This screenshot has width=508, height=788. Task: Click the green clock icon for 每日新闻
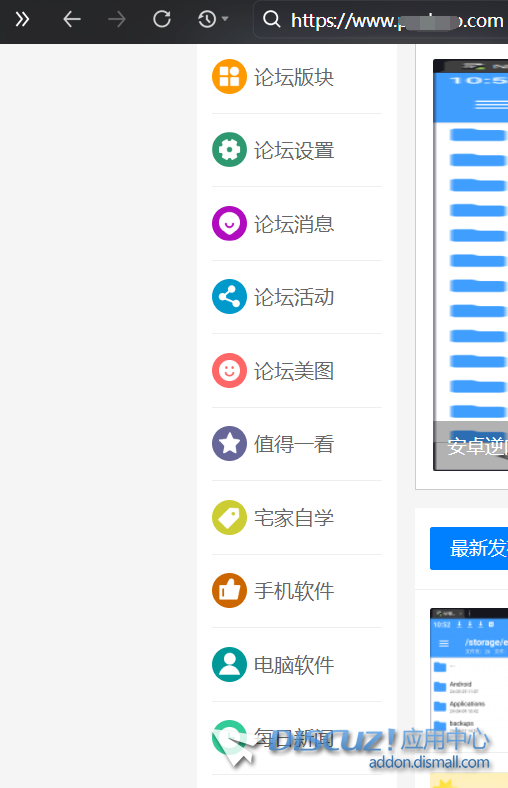[229, 738]
